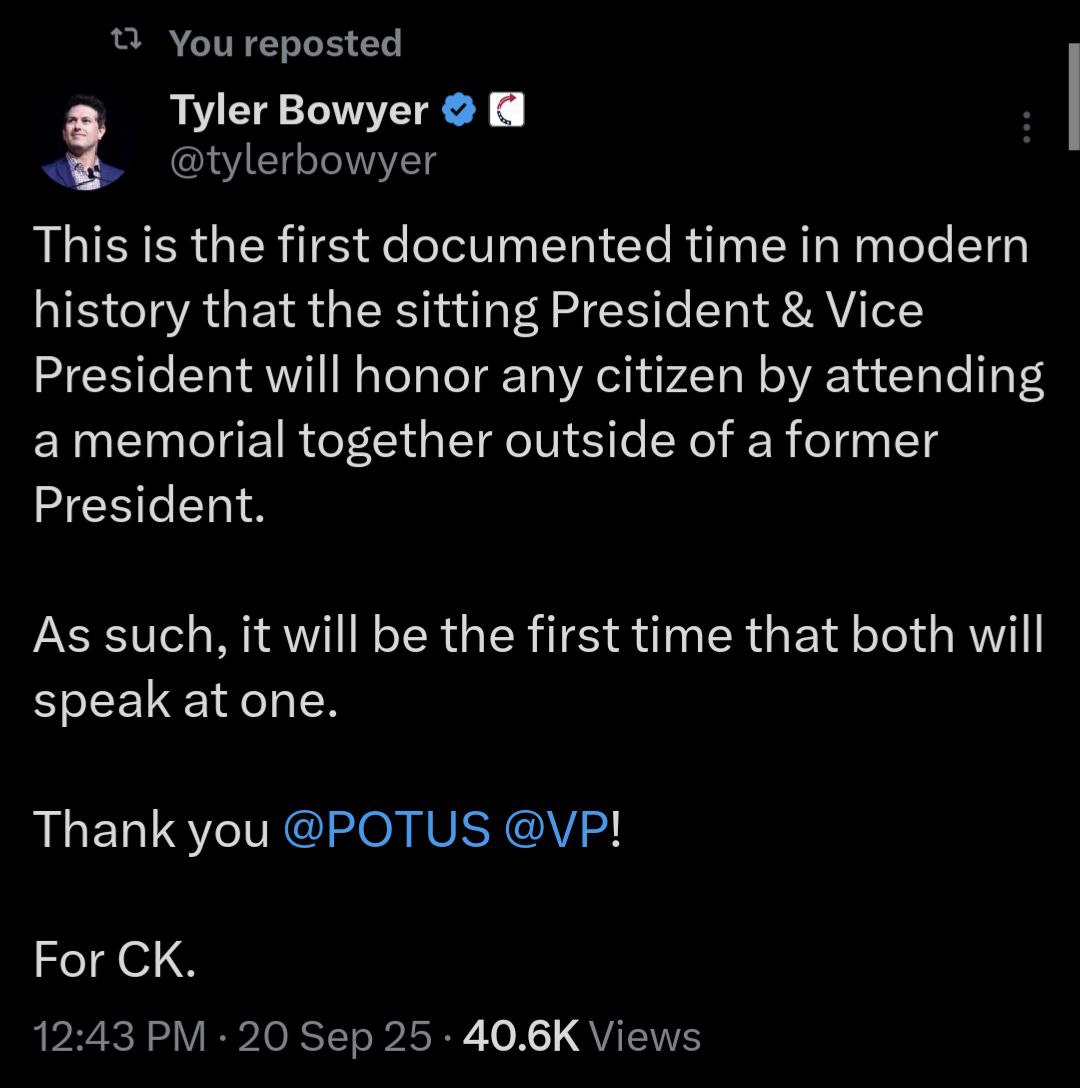Click the scrollbar on the right edge
1080x1088 pixels.
1071,100
